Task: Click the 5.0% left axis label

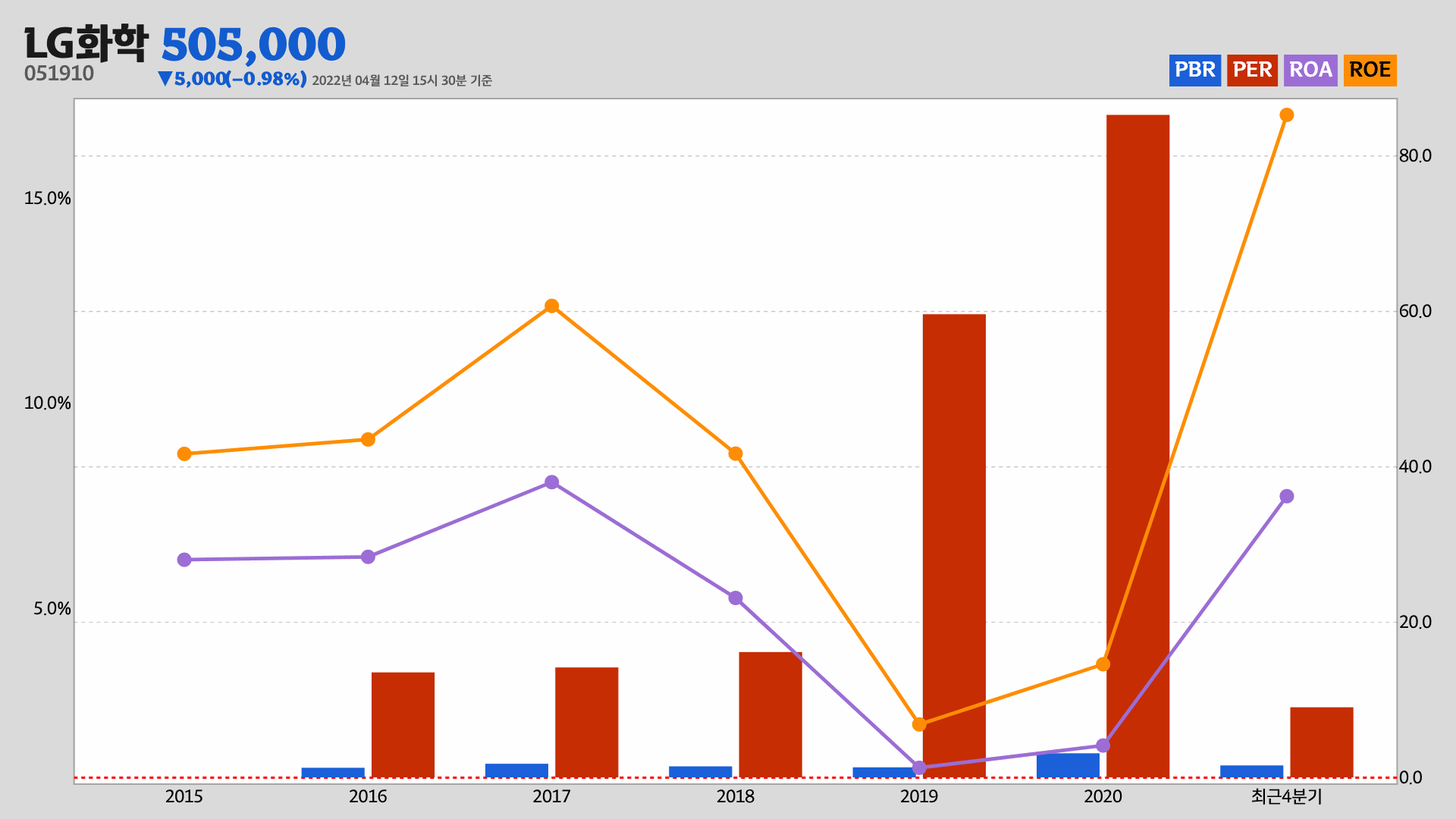Action: pyautogui.click(x=52, y=609)
